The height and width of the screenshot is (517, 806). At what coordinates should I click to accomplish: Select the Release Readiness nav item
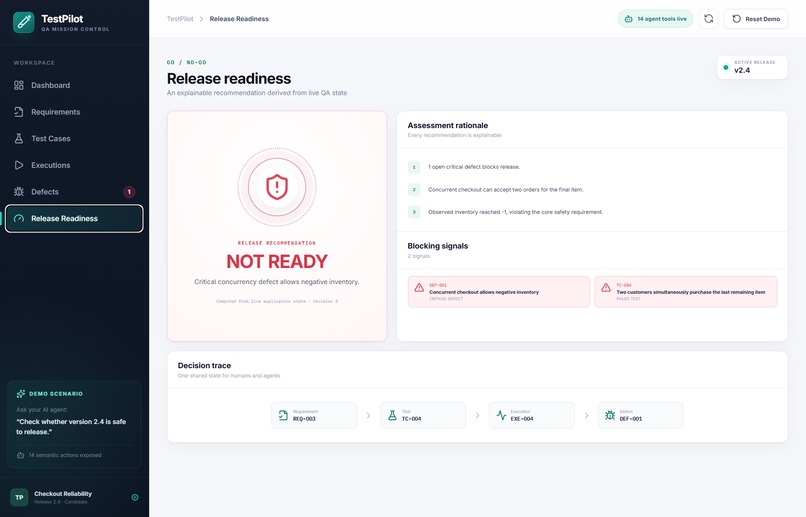(x=74, y=218)
